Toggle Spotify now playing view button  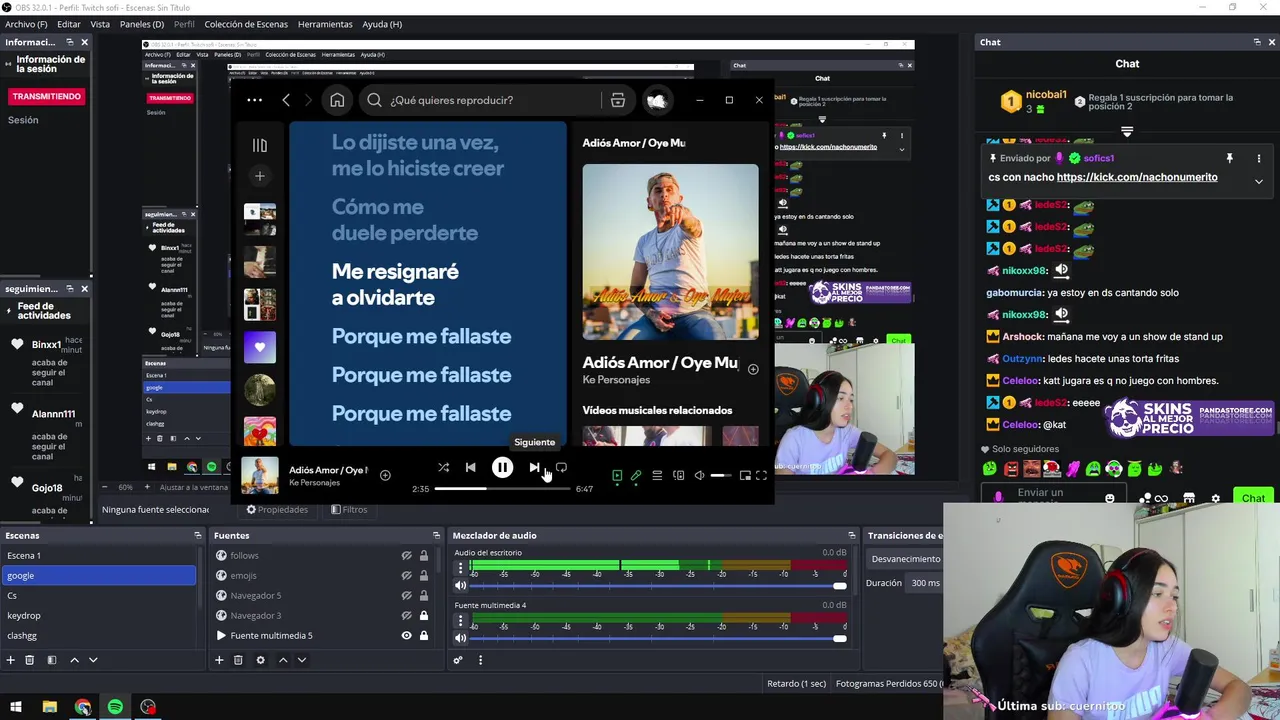point(617,476)
